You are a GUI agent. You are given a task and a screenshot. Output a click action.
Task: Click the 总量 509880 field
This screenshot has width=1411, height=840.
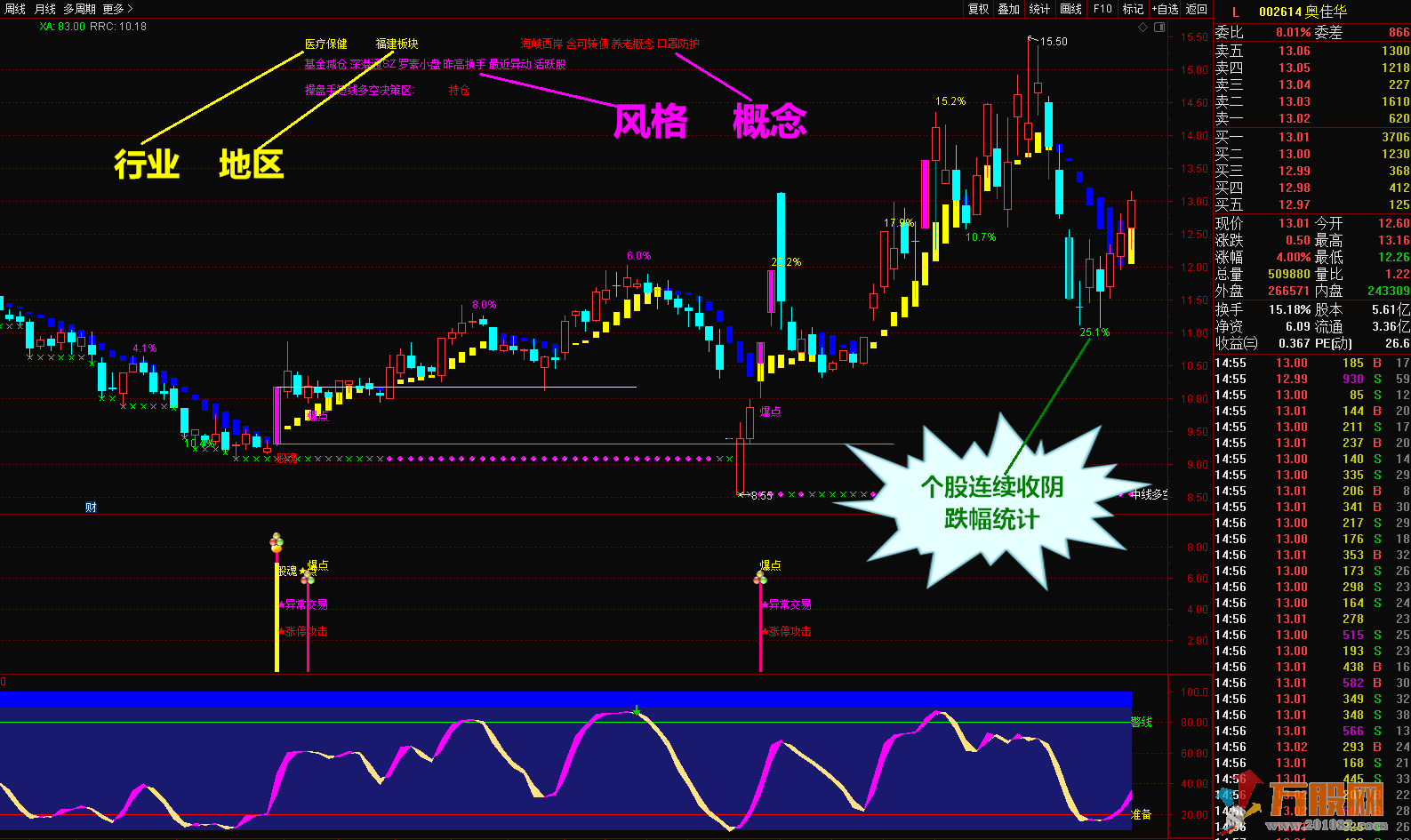[1263, 274]
